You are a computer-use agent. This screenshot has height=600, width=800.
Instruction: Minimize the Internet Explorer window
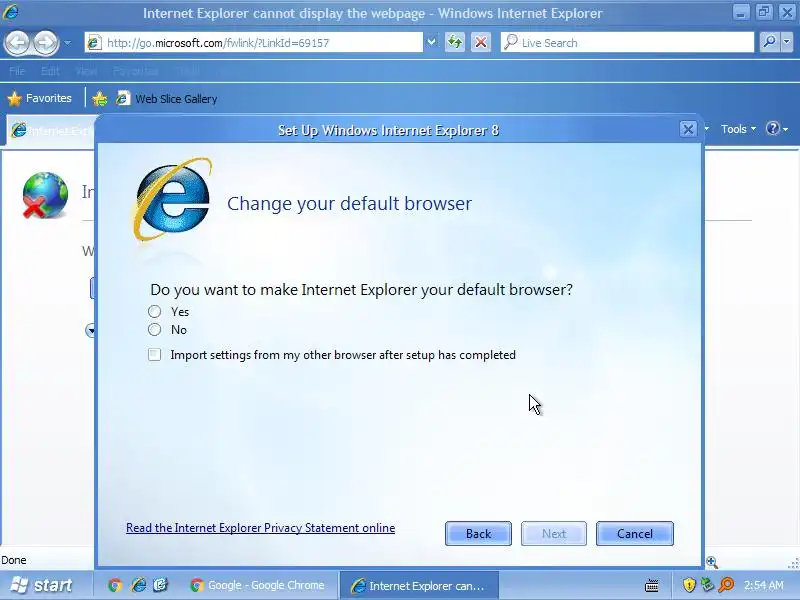(741, 12)
